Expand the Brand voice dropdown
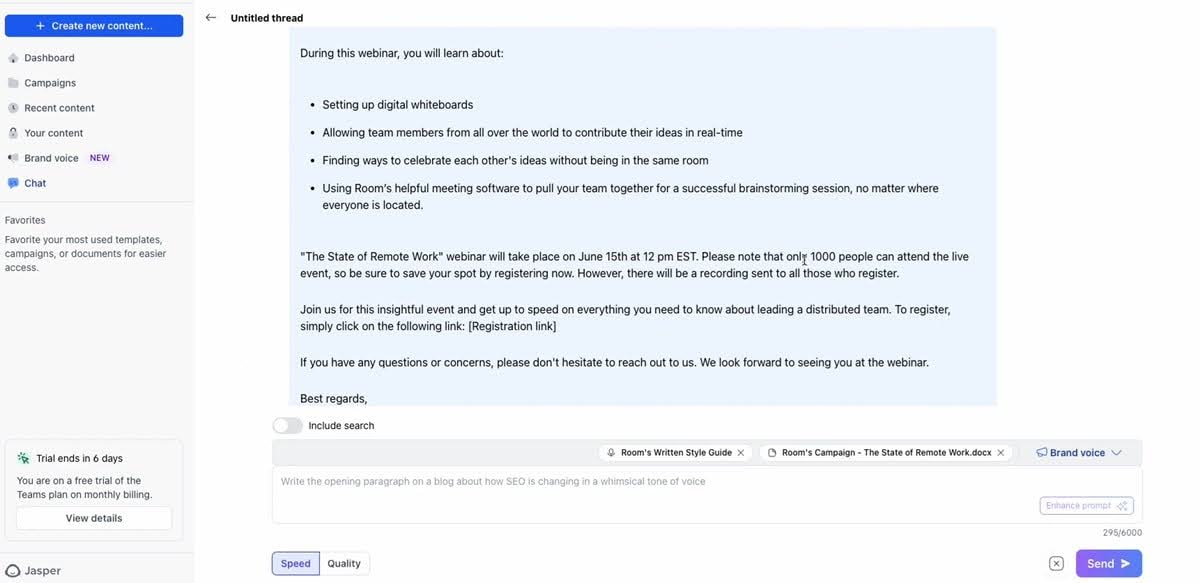 (x=1078, y=453)
